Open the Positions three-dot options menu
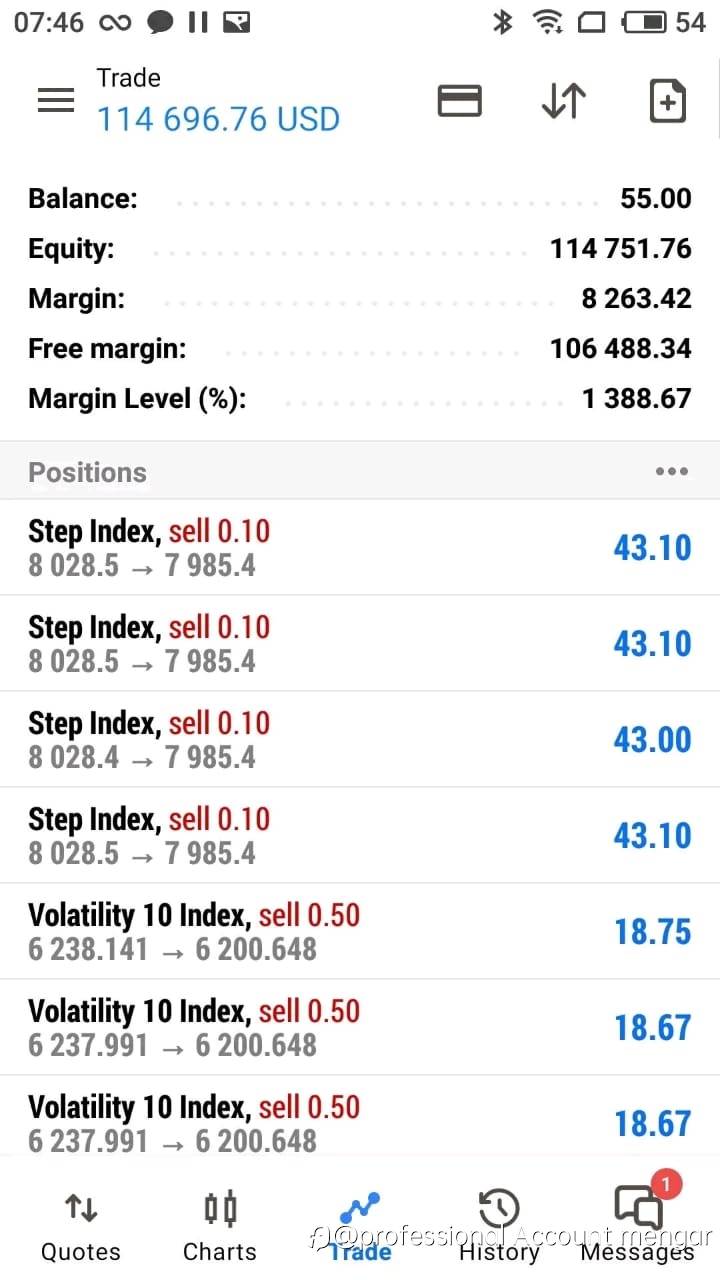The height and width of the screenshot is (1280, 720). point(671,472)
